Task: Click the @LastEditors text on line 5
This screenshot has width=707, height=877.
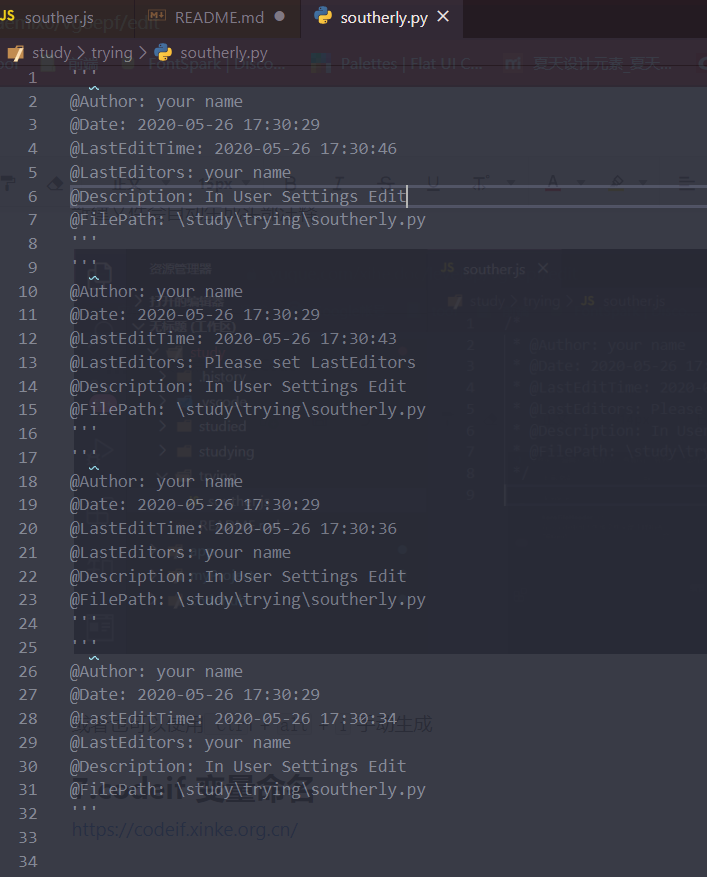Action: [x=180, y=173]
